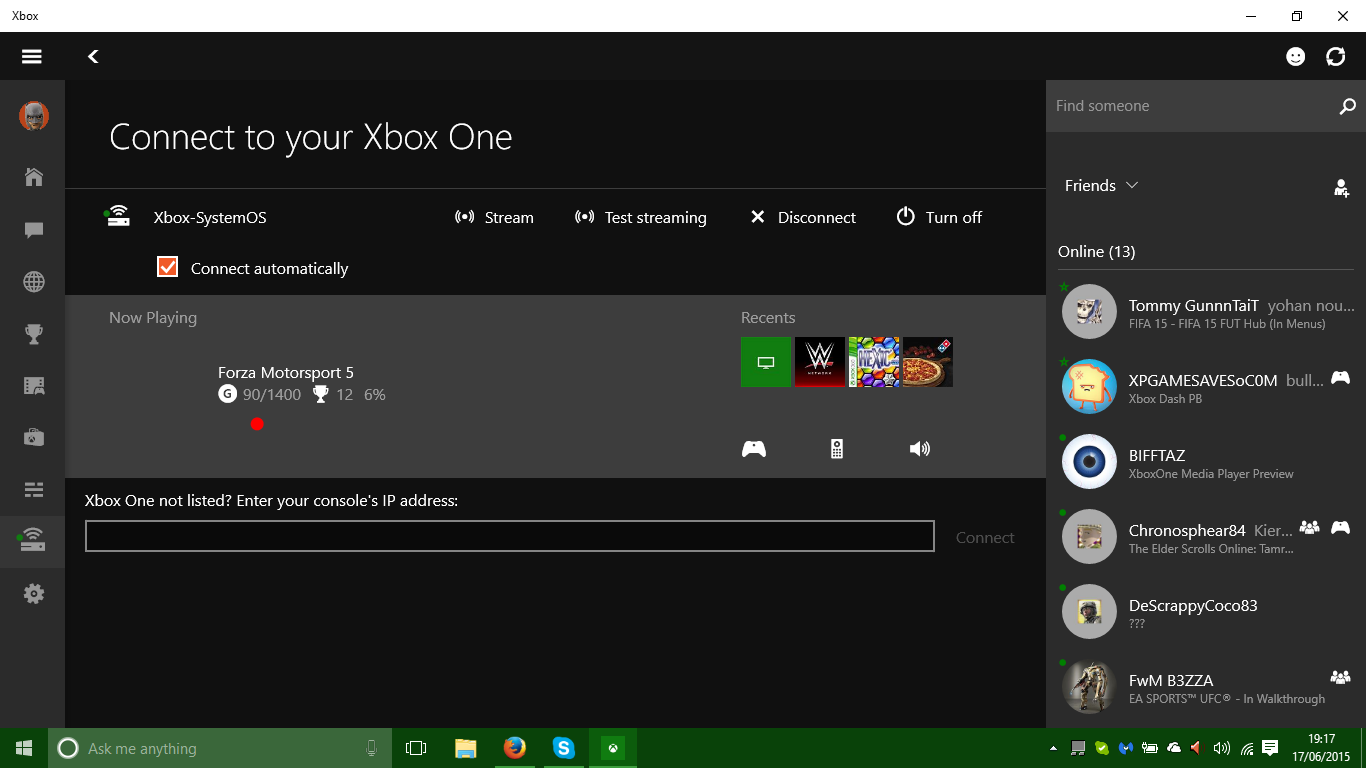
Task: Click Test streaming
Action: point(641,217)
